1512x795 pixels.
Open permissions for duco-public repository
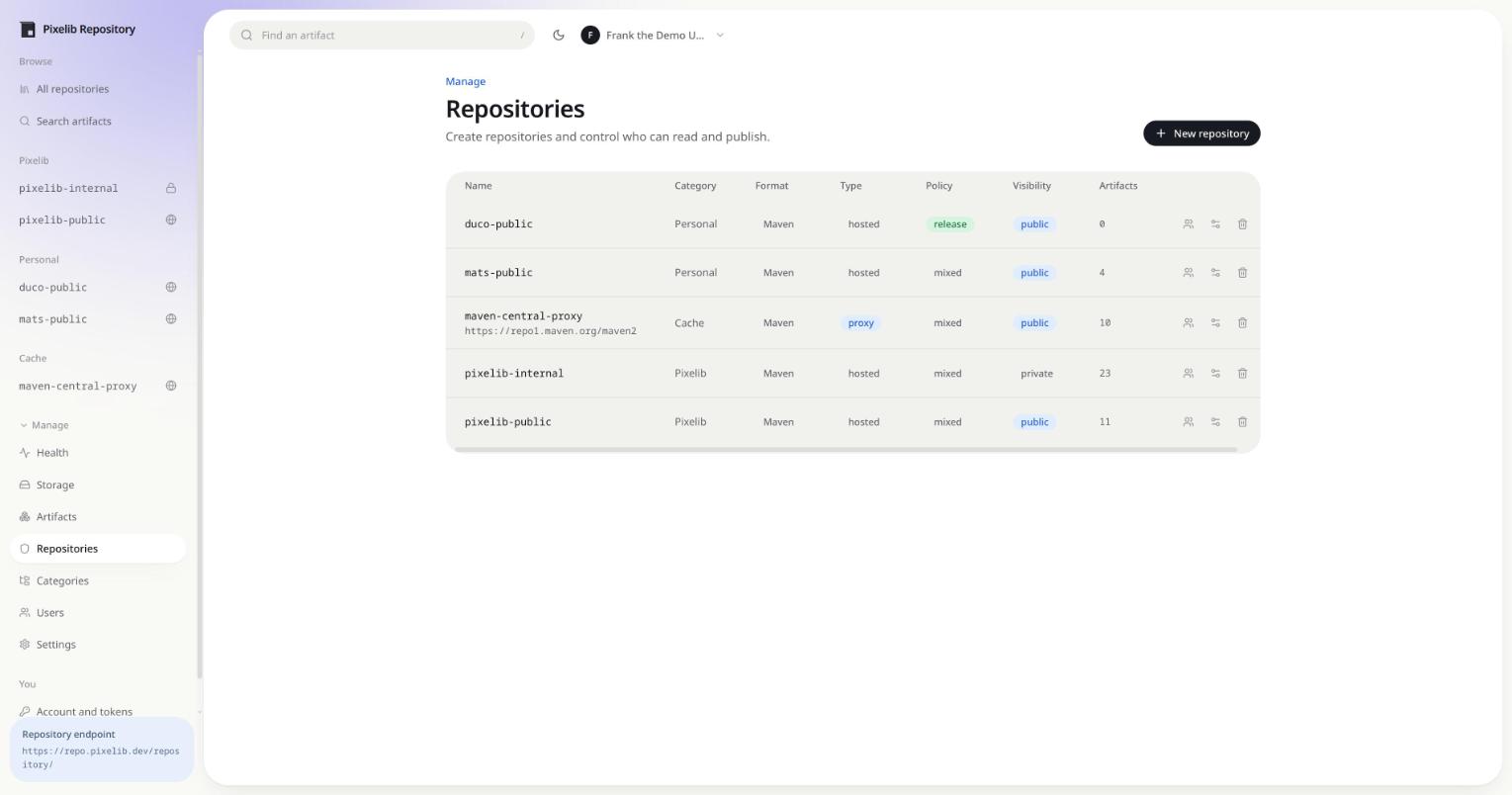click(x=1188, y=224)
